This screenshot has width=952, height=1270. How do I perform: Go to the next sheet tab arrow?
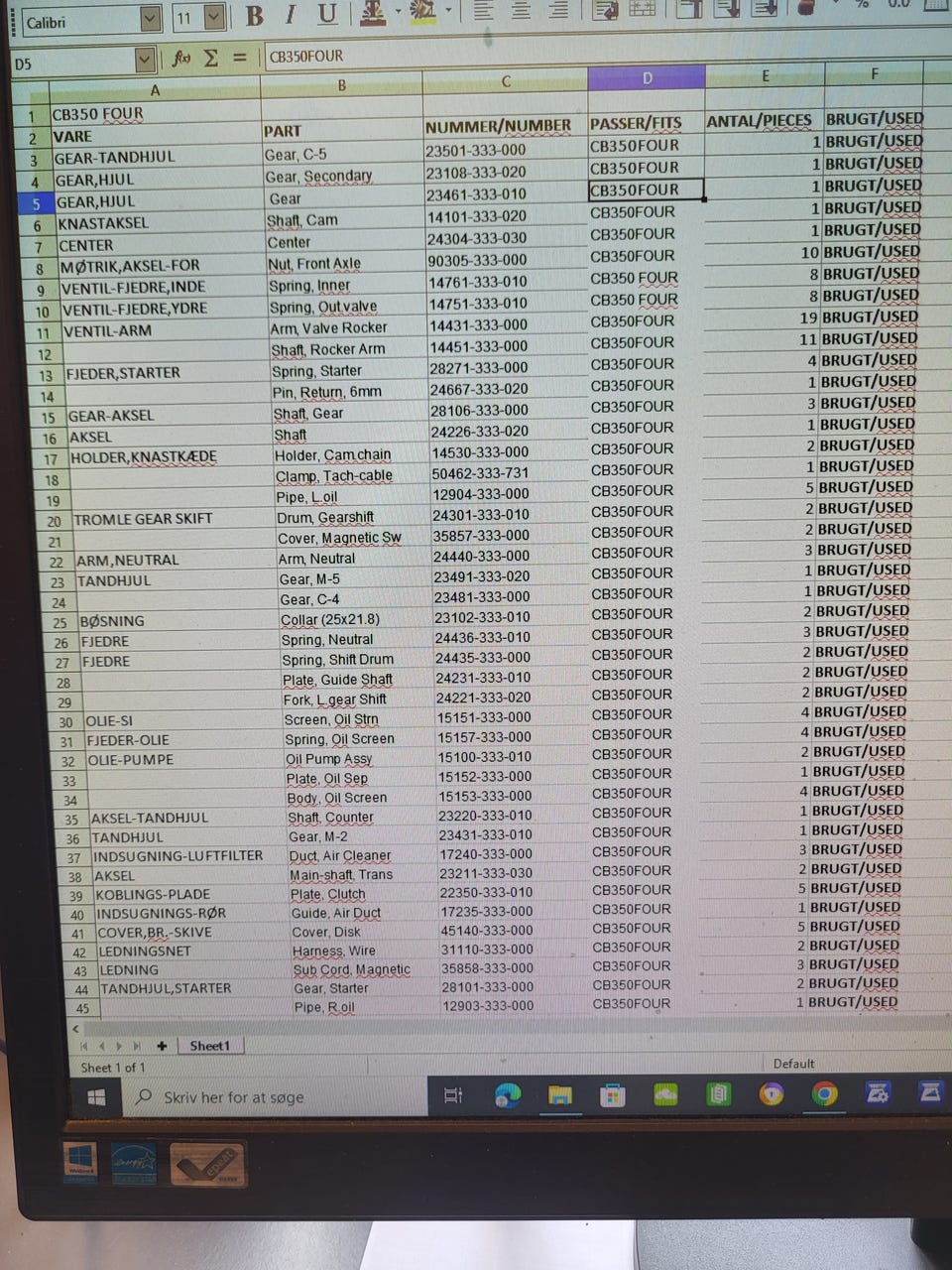[119, 1046]
